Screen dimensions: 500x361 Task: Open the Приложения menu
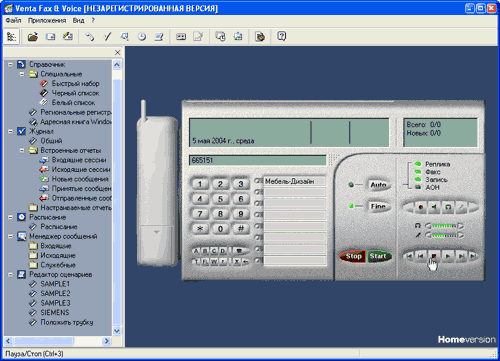(47, 20)
